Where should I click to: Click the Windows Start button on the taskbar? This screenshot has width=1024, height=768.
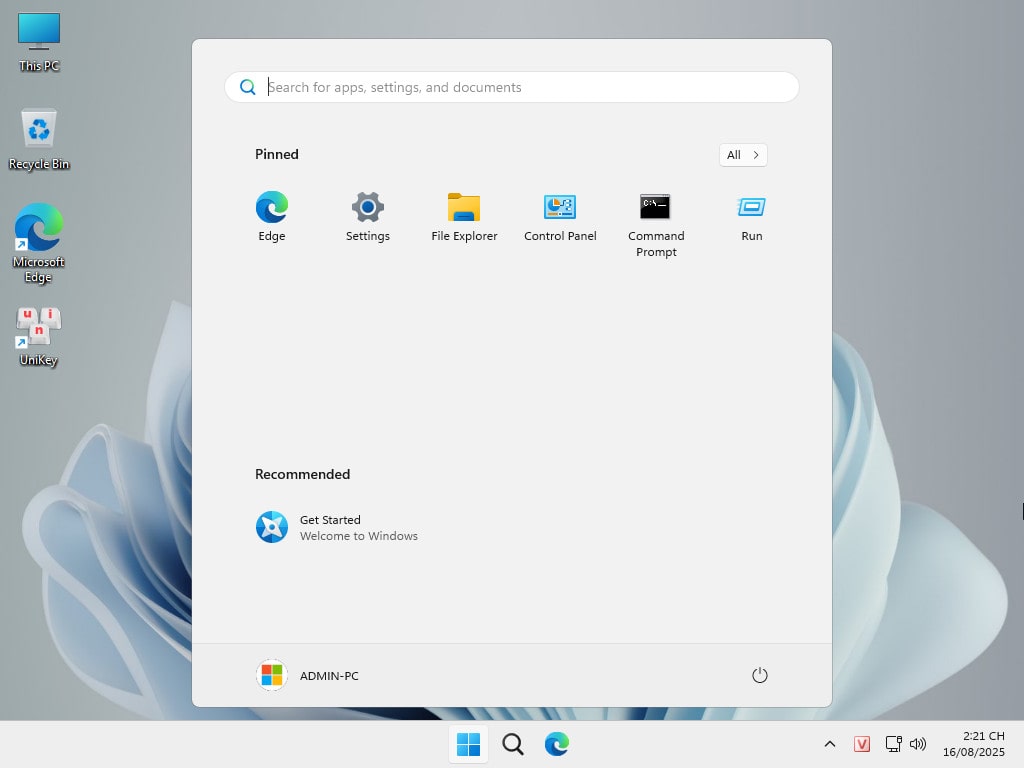click(468, 744)
